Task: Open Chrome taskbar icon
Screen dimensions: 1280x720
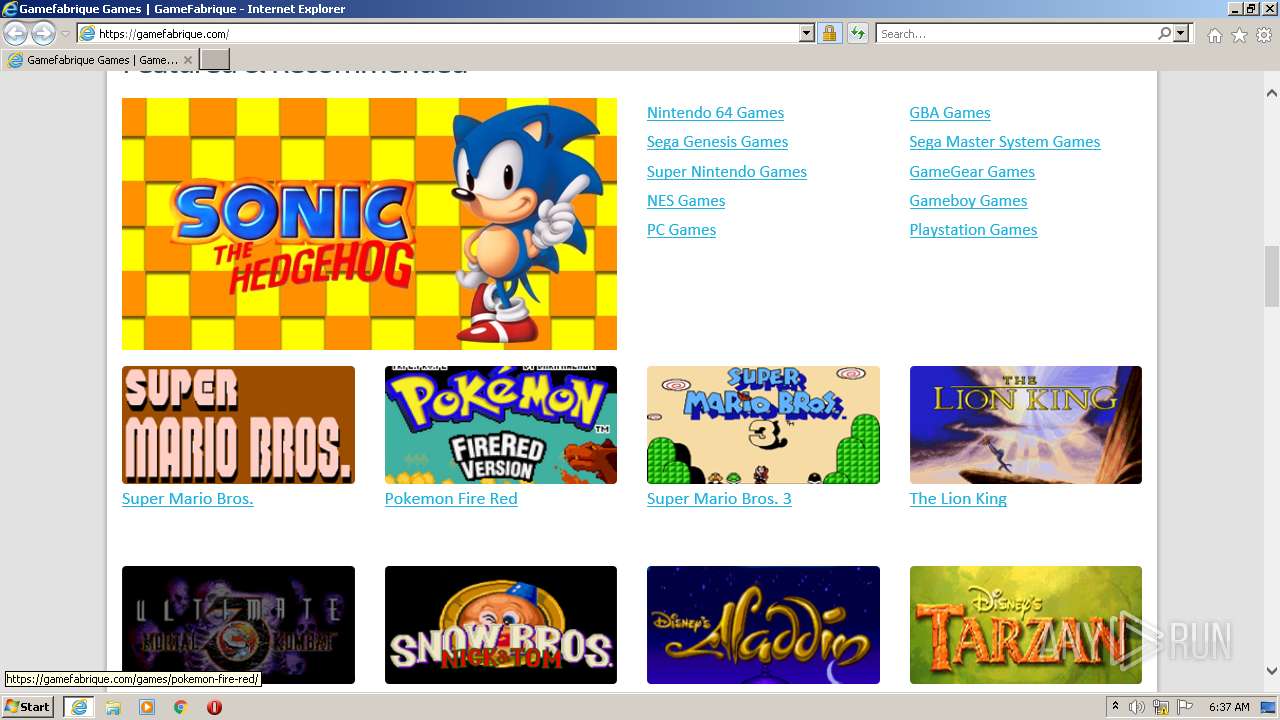Action: tap(181, 707)
